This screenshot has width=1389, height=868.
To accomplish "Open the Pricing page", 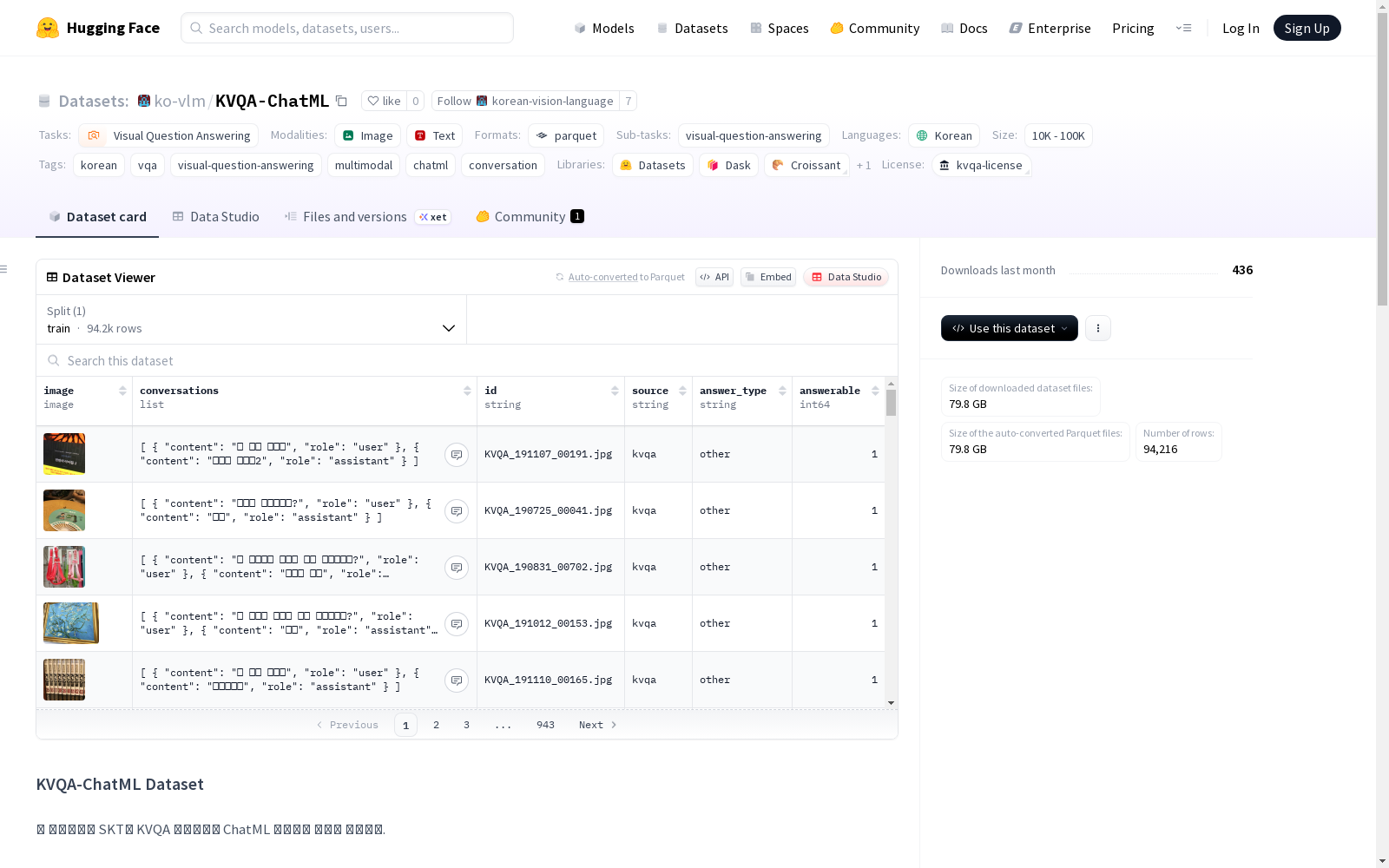I will point(1133,28).
